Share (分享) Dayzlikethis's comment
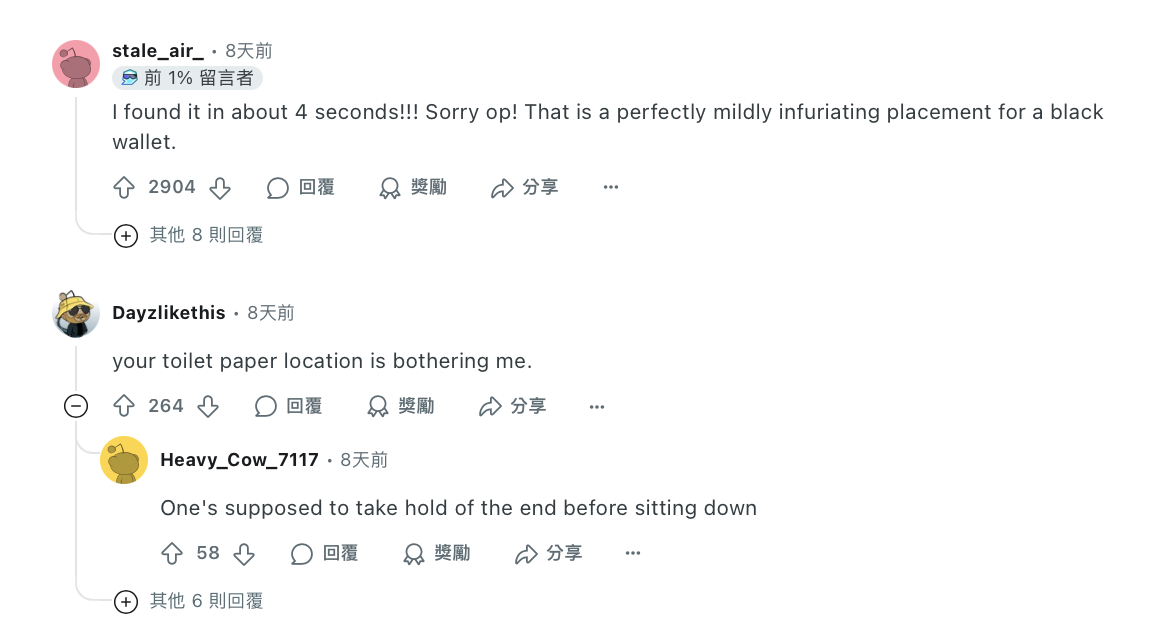Viewport: 1160px width, 642px height. click(513, 406)
